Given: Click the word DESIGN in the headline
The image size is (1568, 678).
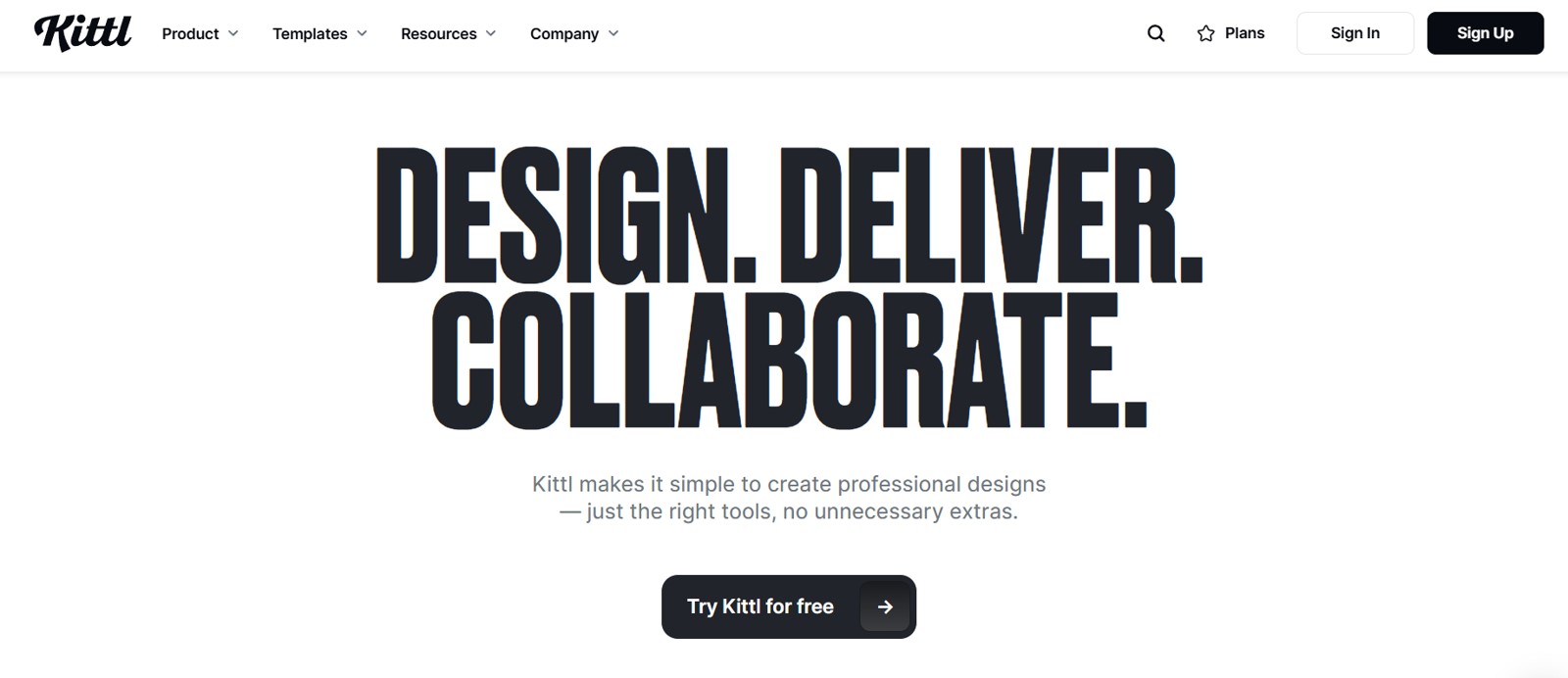Looking at the screenshot, I should point(565,216).
